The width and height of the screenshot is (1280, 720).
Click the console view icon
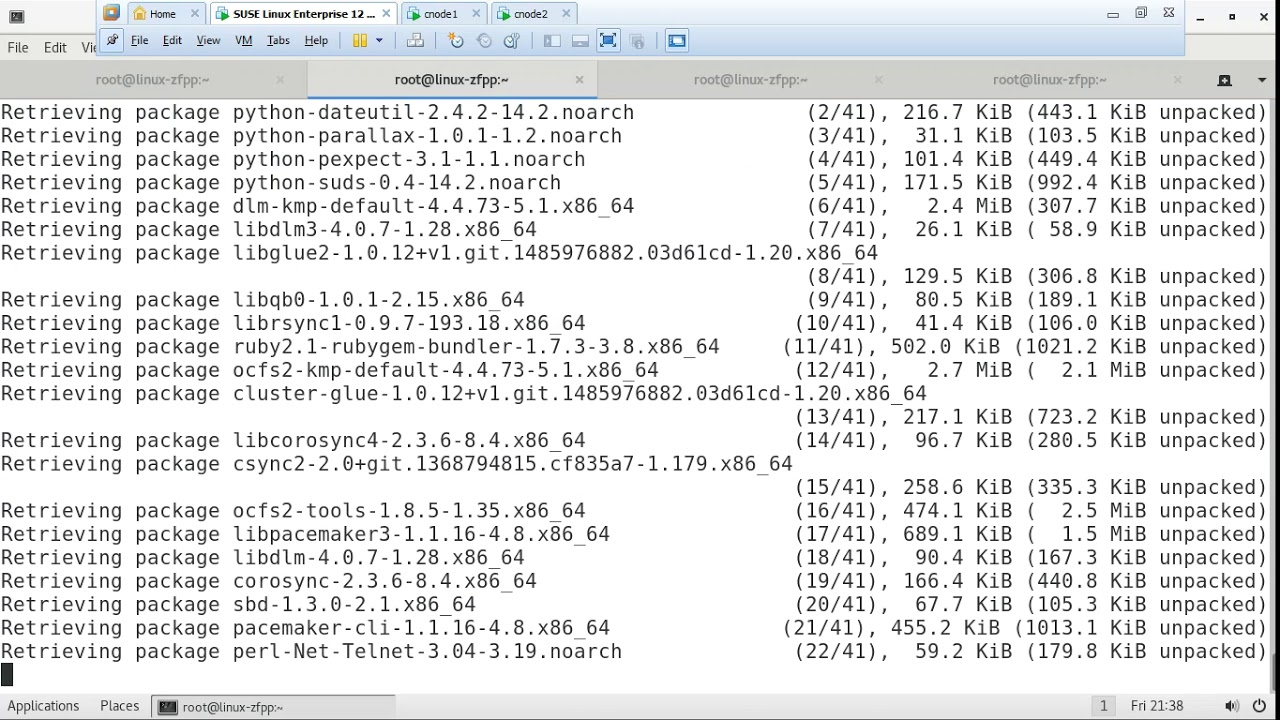pos(677,40)
